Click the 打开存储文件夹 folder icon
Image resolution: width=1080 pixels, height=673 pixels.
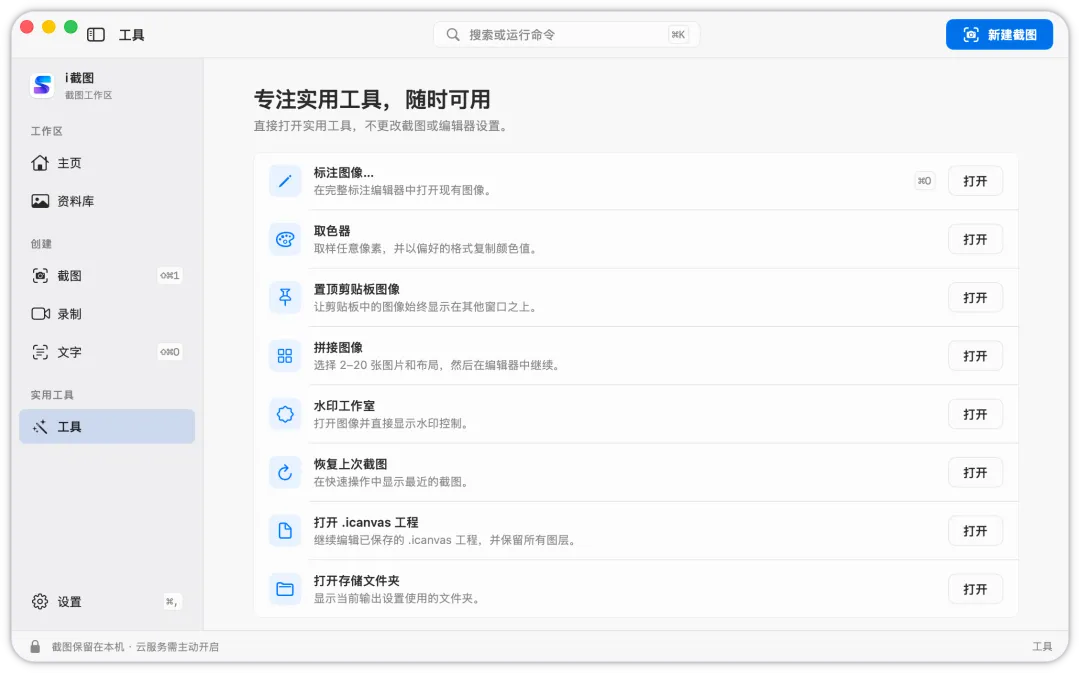285,589
